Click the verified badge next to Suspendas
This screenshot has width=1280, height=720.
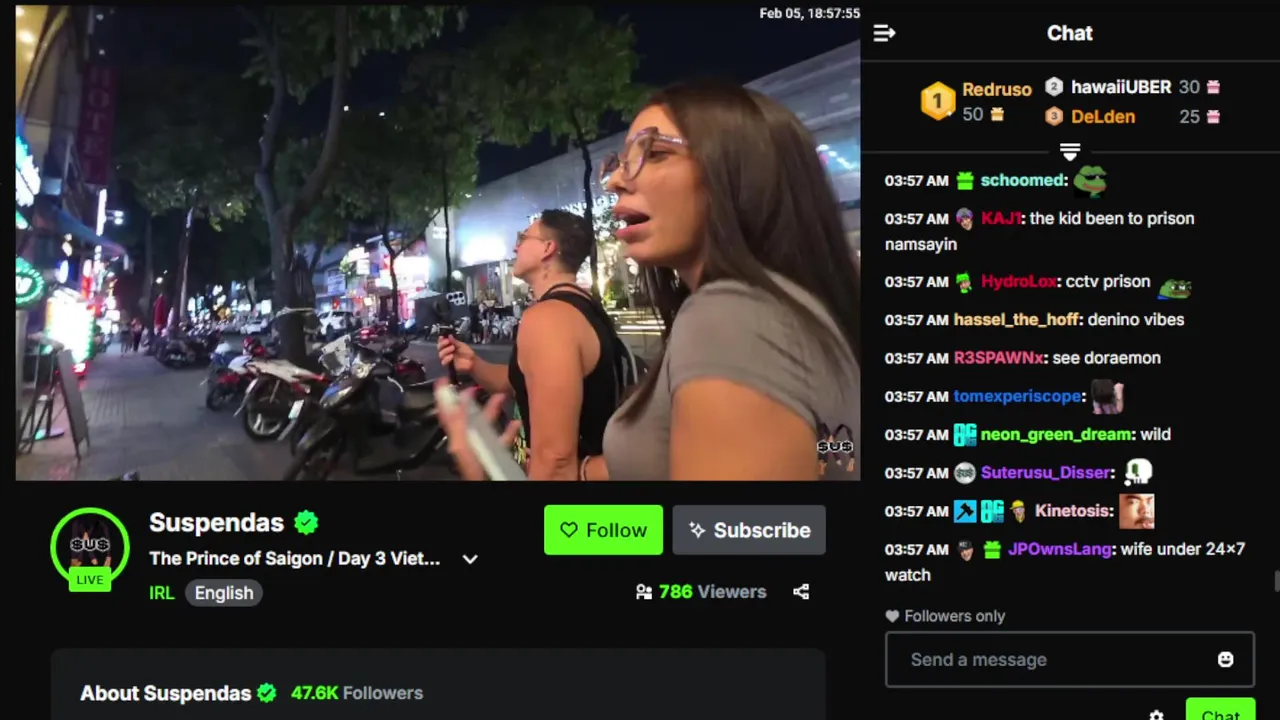click(x=306, y=522)
